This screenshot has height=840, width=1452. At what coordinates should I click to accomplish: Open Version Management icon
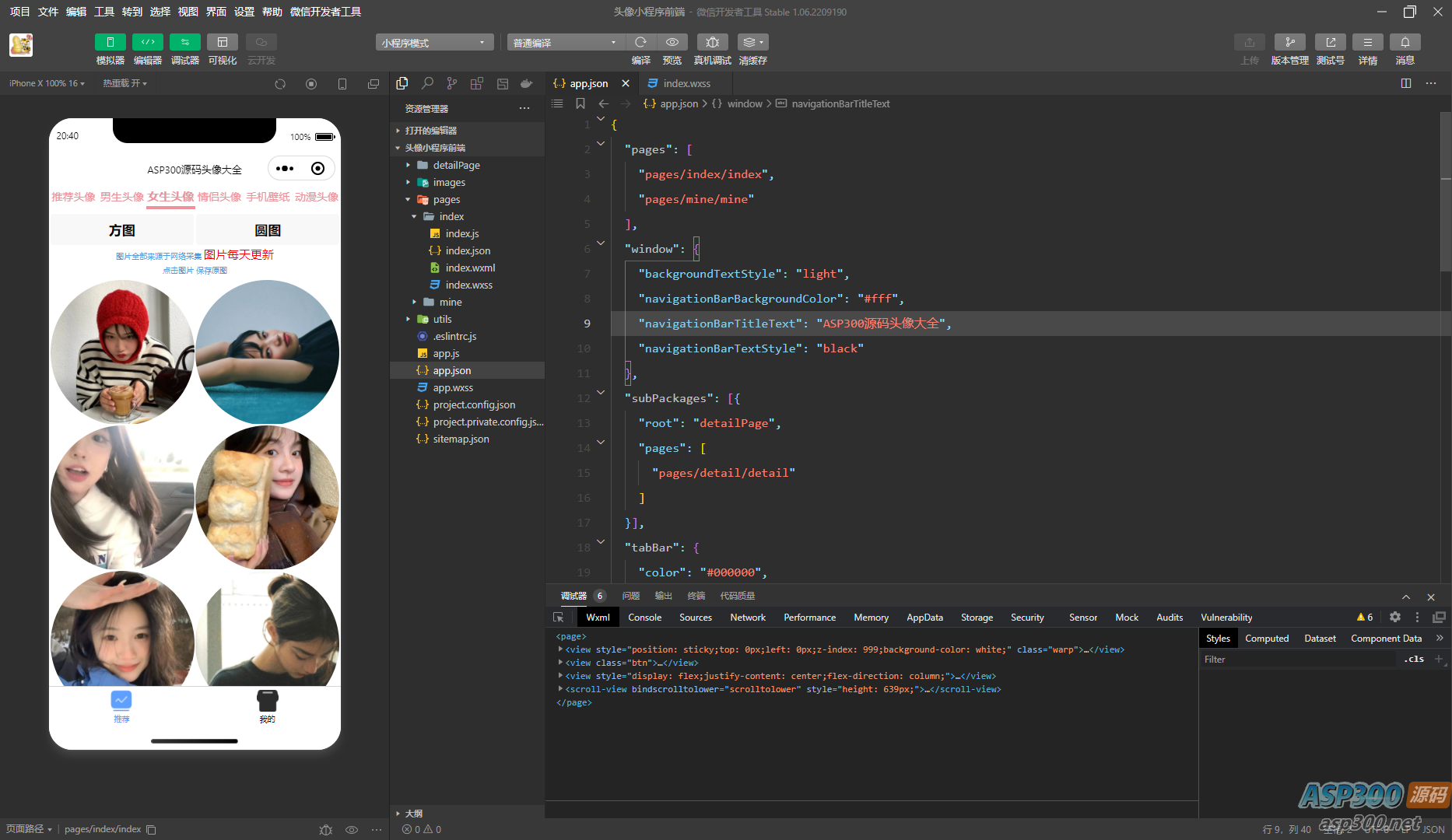click(1289, 43)
